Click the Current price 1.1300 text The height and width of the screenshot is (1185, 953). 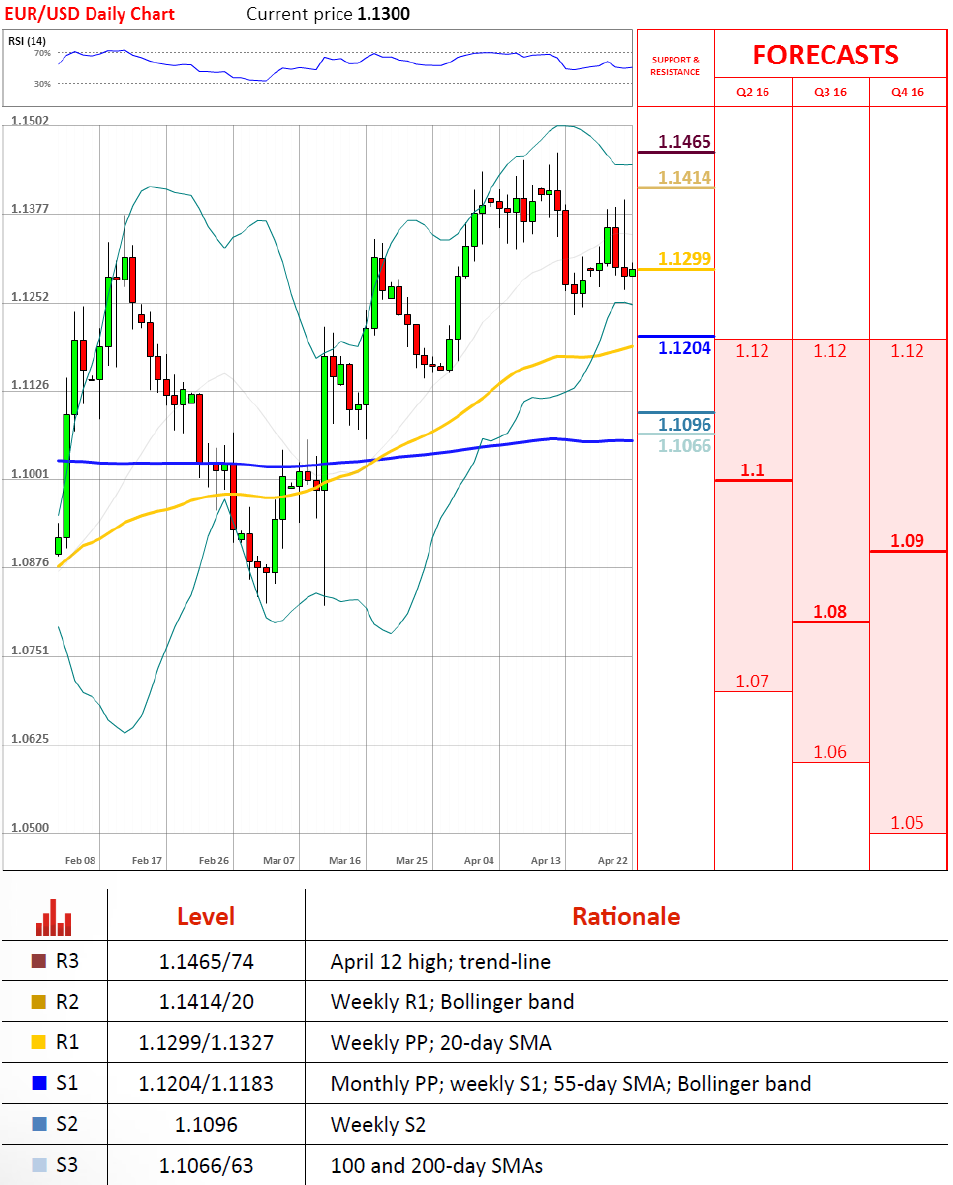(328, 14)
